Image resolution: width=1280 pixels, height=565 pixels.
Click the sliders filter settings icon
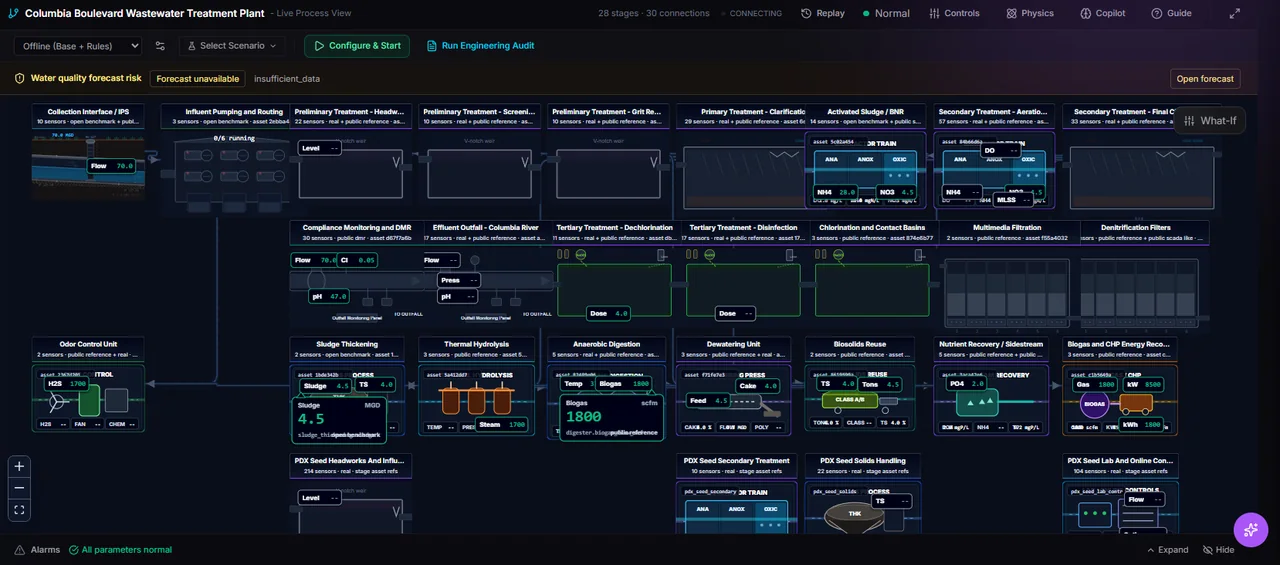[x=160, y=46]
